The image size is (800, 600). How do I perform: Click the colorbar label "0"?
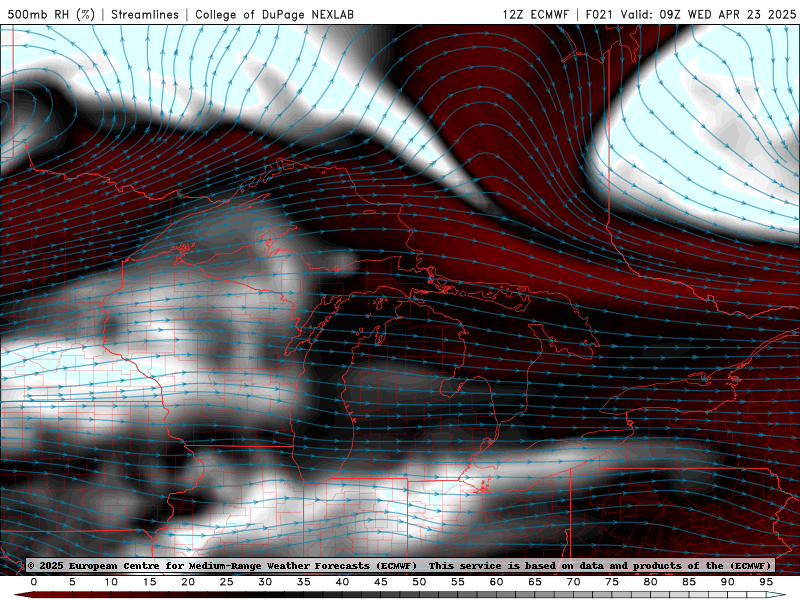34,582
